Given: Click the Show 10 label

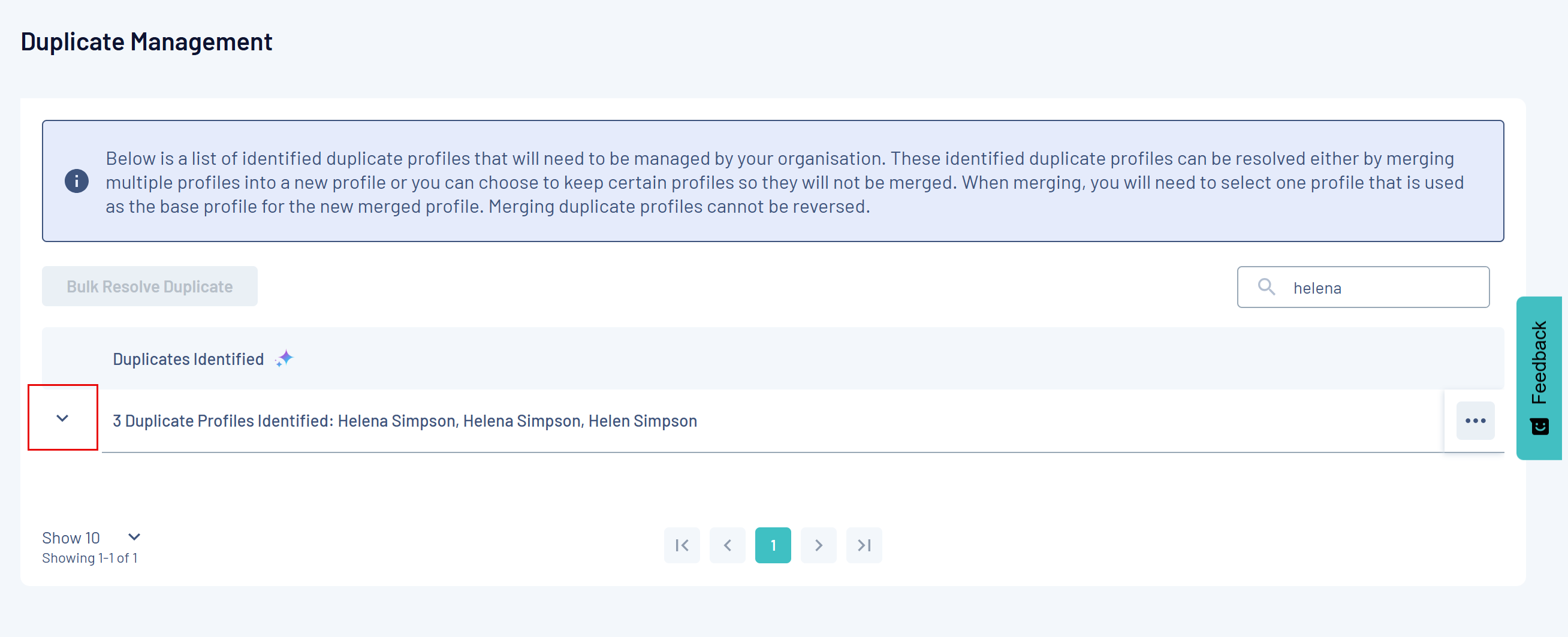Looking at the screenshot, I should (x=71, y=538).
